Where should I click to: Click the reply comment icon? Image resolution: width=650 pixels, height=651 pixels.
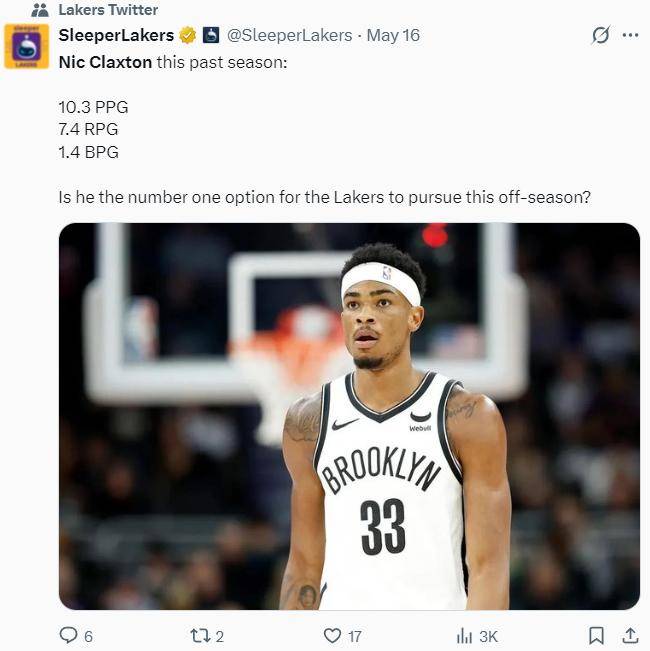click(x=68, y=635)
